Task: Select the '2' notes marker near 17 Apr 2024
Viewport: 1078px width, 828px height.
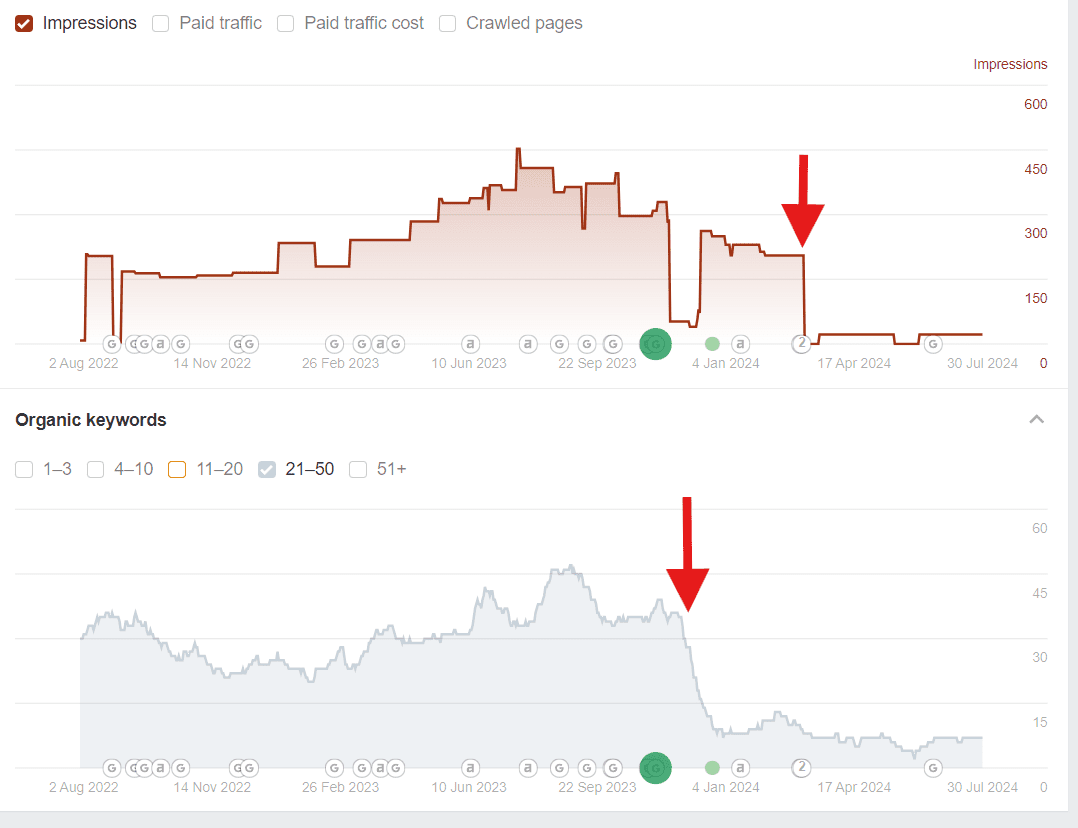Action: 801,343
